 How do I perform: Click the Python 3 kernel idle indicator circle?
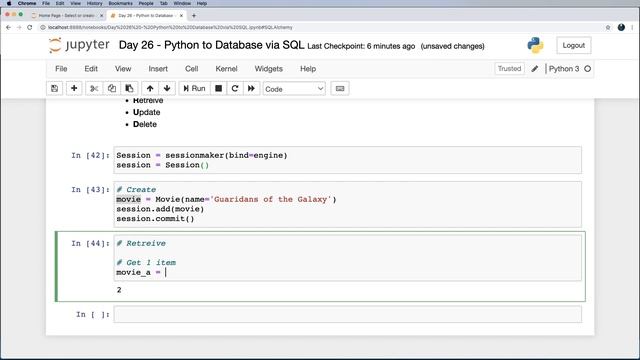[587, 69]
